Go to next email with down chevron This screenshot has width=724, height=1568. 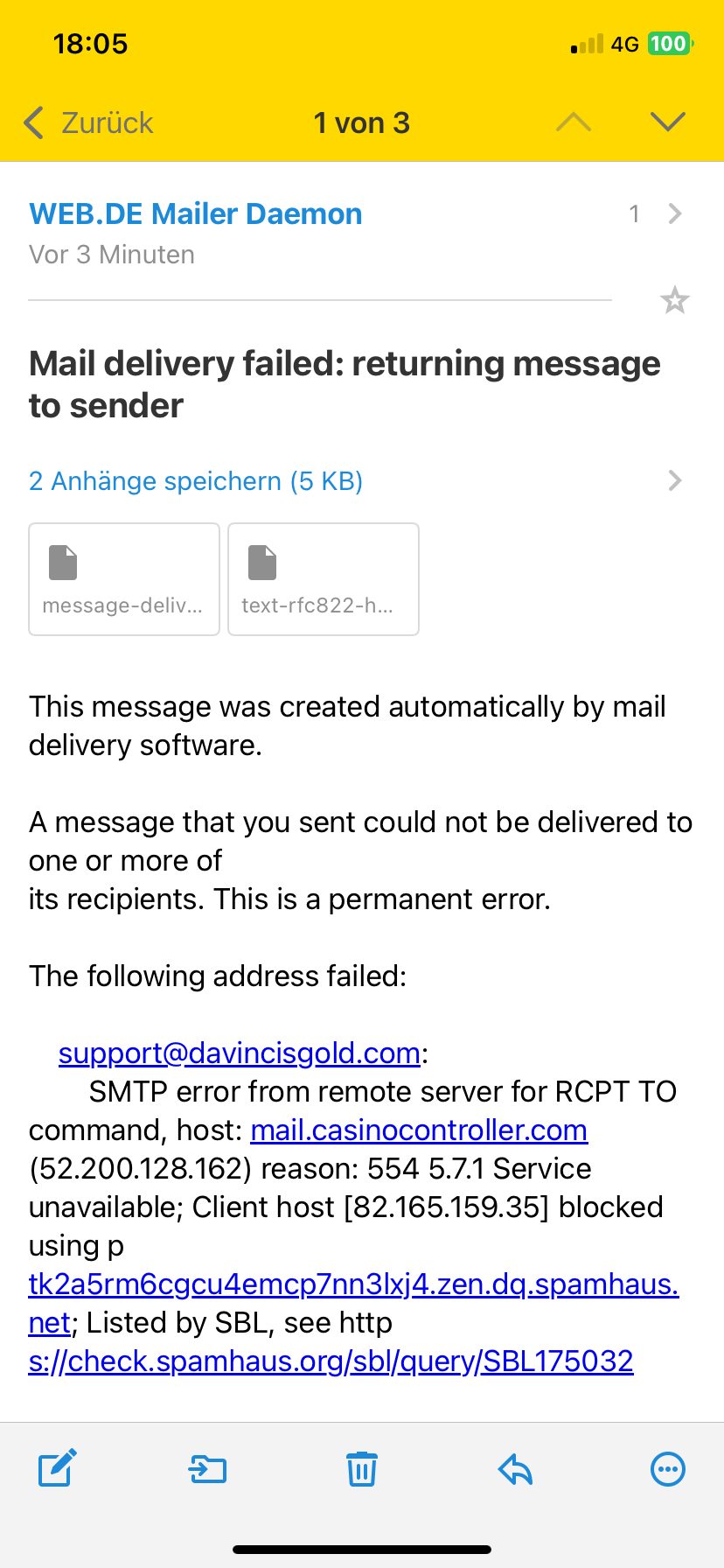[668, 122]
